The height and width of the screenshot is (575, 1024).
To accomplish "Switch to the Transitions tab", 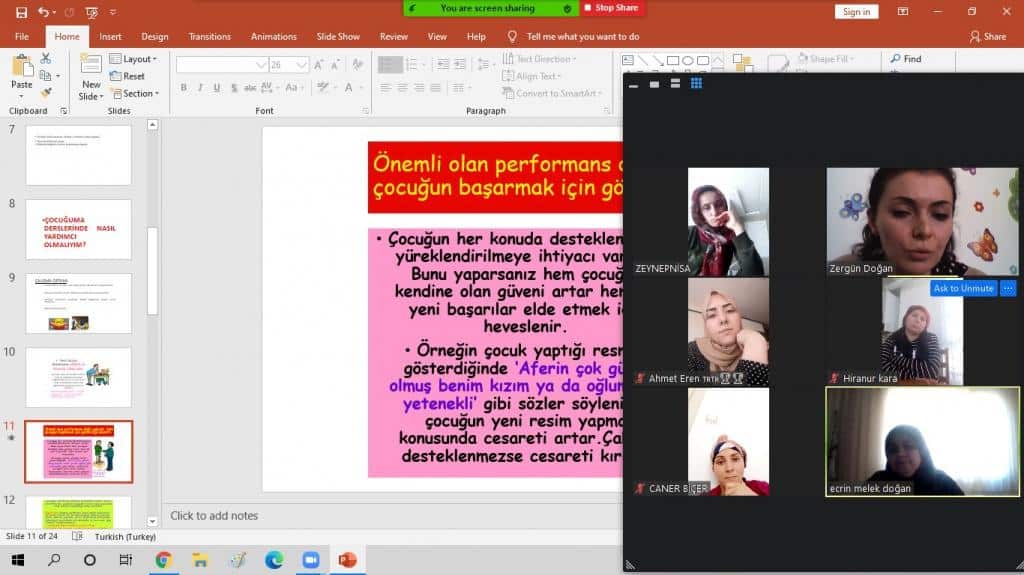I will pos(209,37).
